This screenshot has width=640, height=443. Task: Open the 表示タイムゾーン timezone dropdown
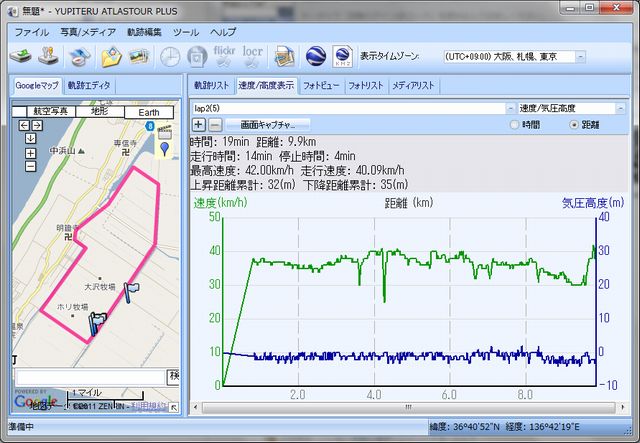(580, 57)
